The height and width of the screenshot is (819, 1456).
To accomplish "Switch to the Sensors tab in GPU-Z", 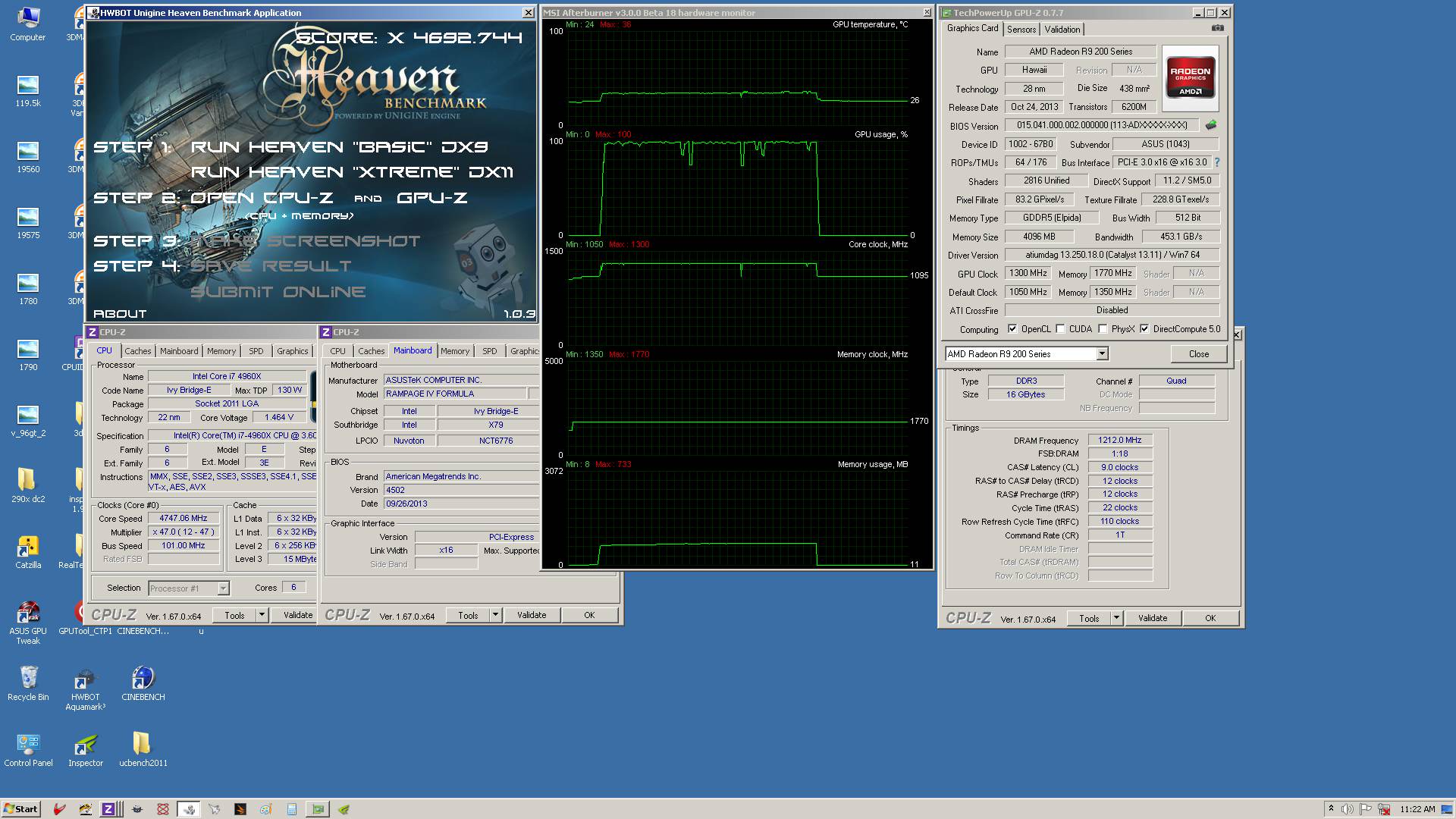I will coord(1021,30).
